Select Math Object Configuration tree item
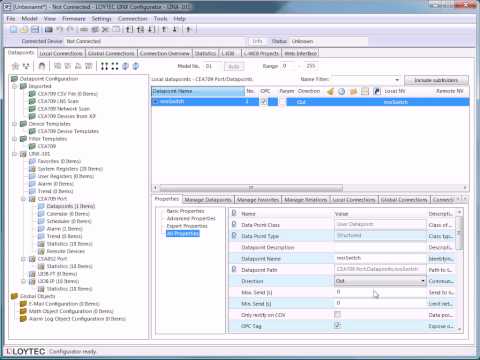Screen dimensions: 480x360 click(x=71, y=311)
